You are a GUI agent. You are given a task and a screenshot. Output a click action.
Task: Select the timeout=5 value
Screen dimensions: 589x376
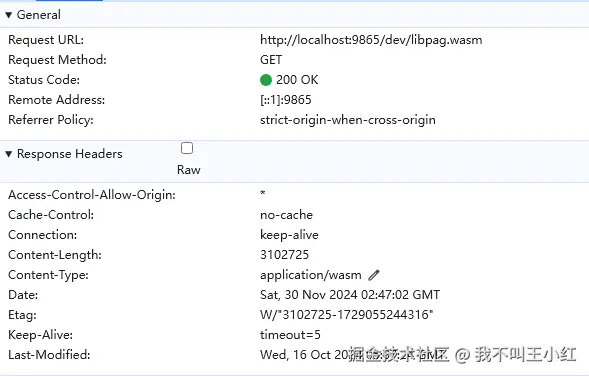pos(290,335)
